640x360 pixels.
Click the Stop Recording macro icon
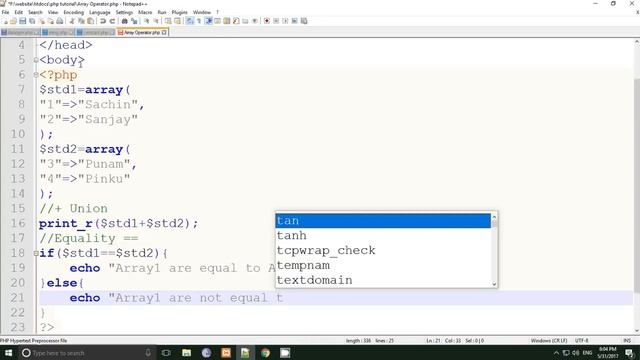[x=276, y=21]
